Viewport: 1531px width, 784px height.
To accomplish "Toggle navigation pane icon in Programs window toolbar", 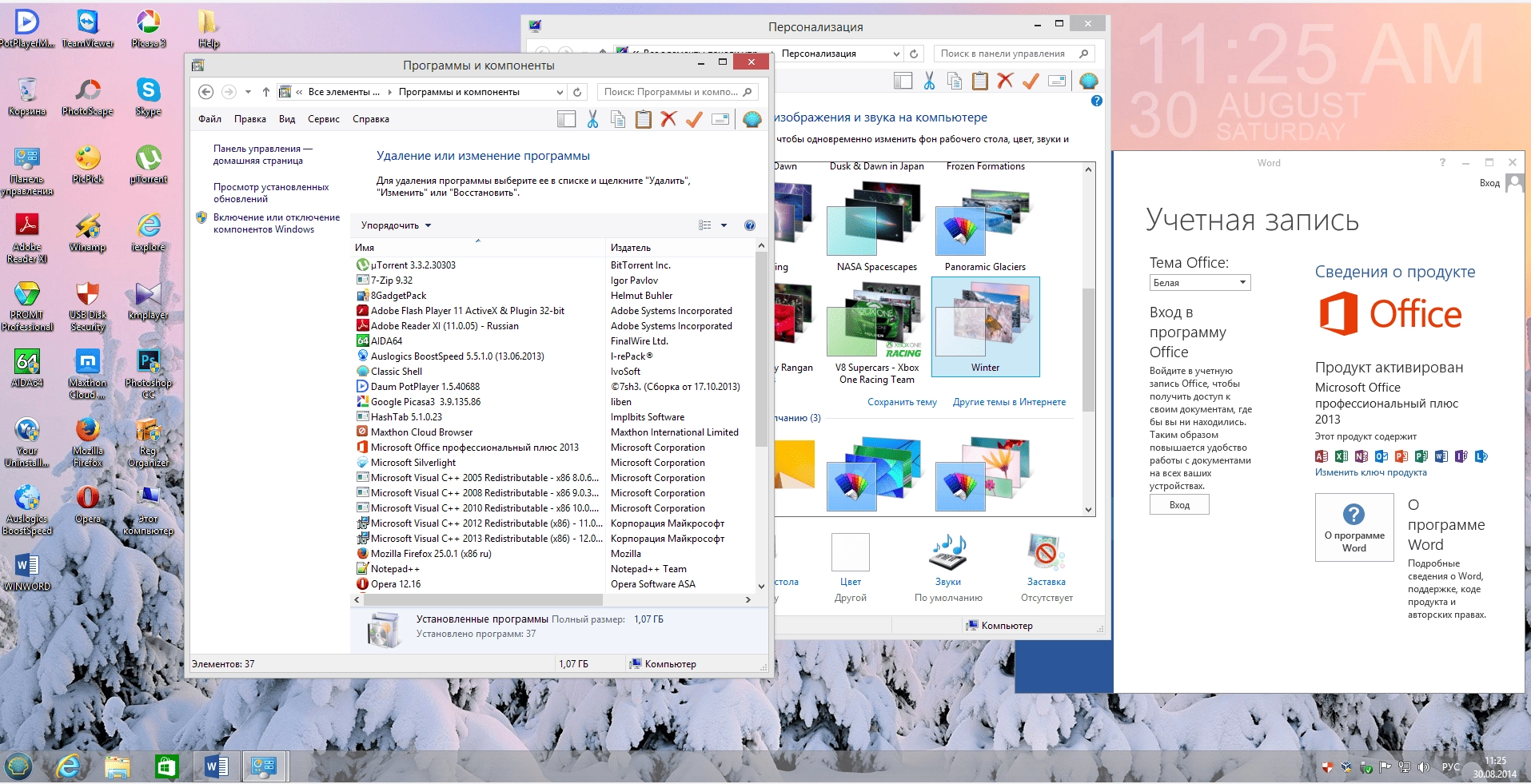I will click(566, 119).
